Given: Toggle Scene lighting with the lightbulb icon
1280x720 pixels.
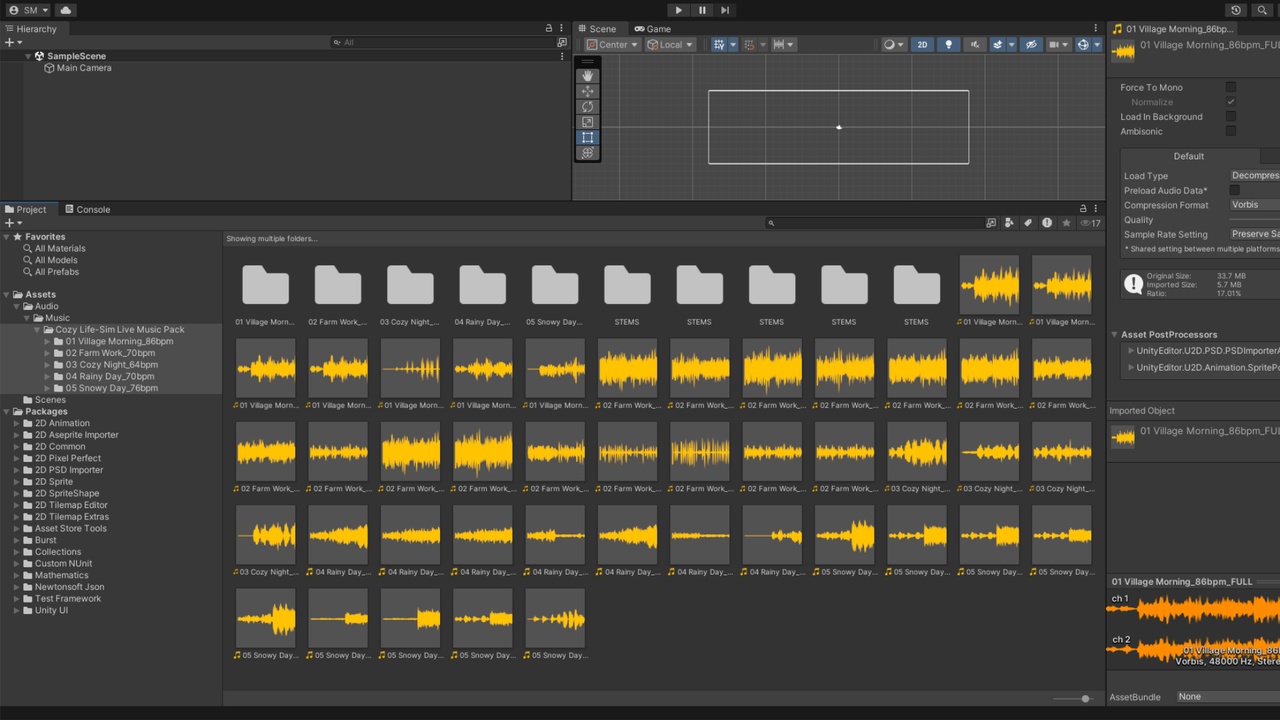Looking at the screenshot, I should point(948,44).
